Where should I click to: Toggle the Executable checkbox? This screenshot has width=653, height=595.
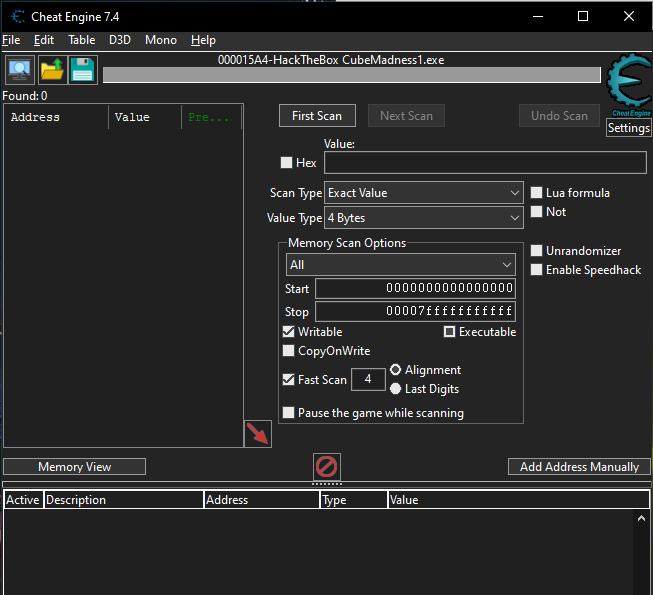tap(449, 331)
